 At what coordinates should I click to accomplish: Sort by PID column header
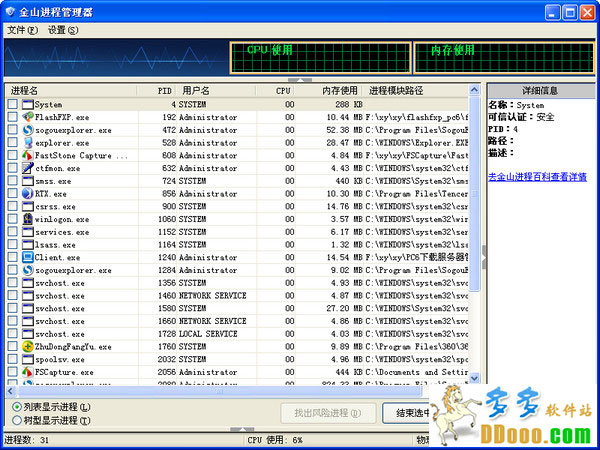[x=157, y=91]
